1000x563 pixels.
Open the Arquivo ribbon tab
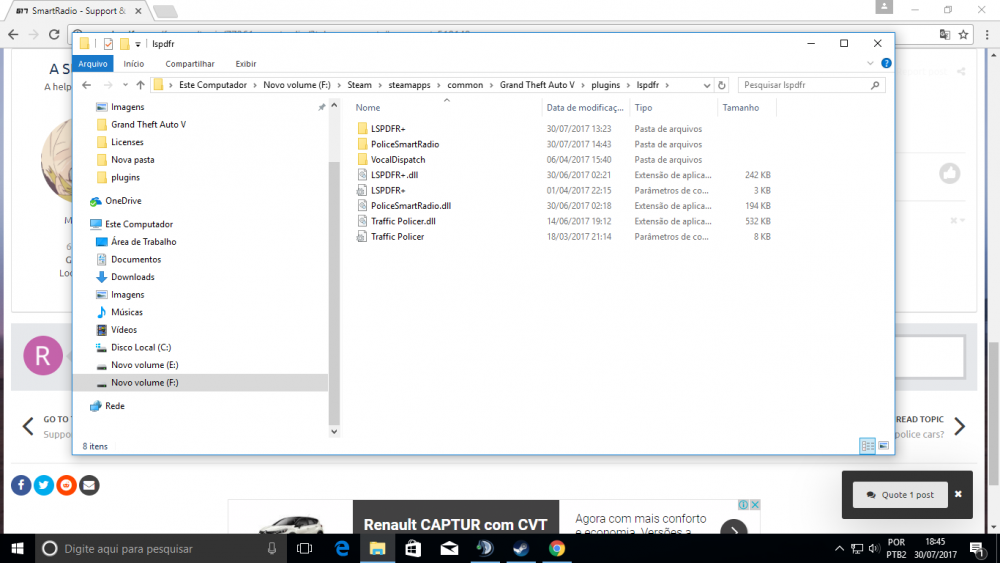(x=93, y=64)
